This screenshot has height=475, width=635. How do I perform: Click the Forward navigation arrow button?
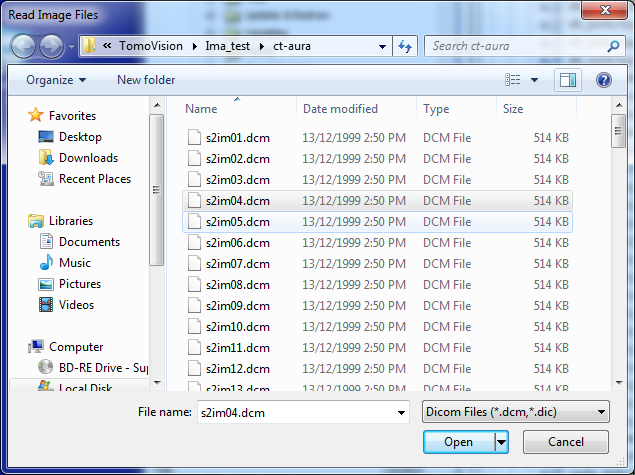[51, 46]
